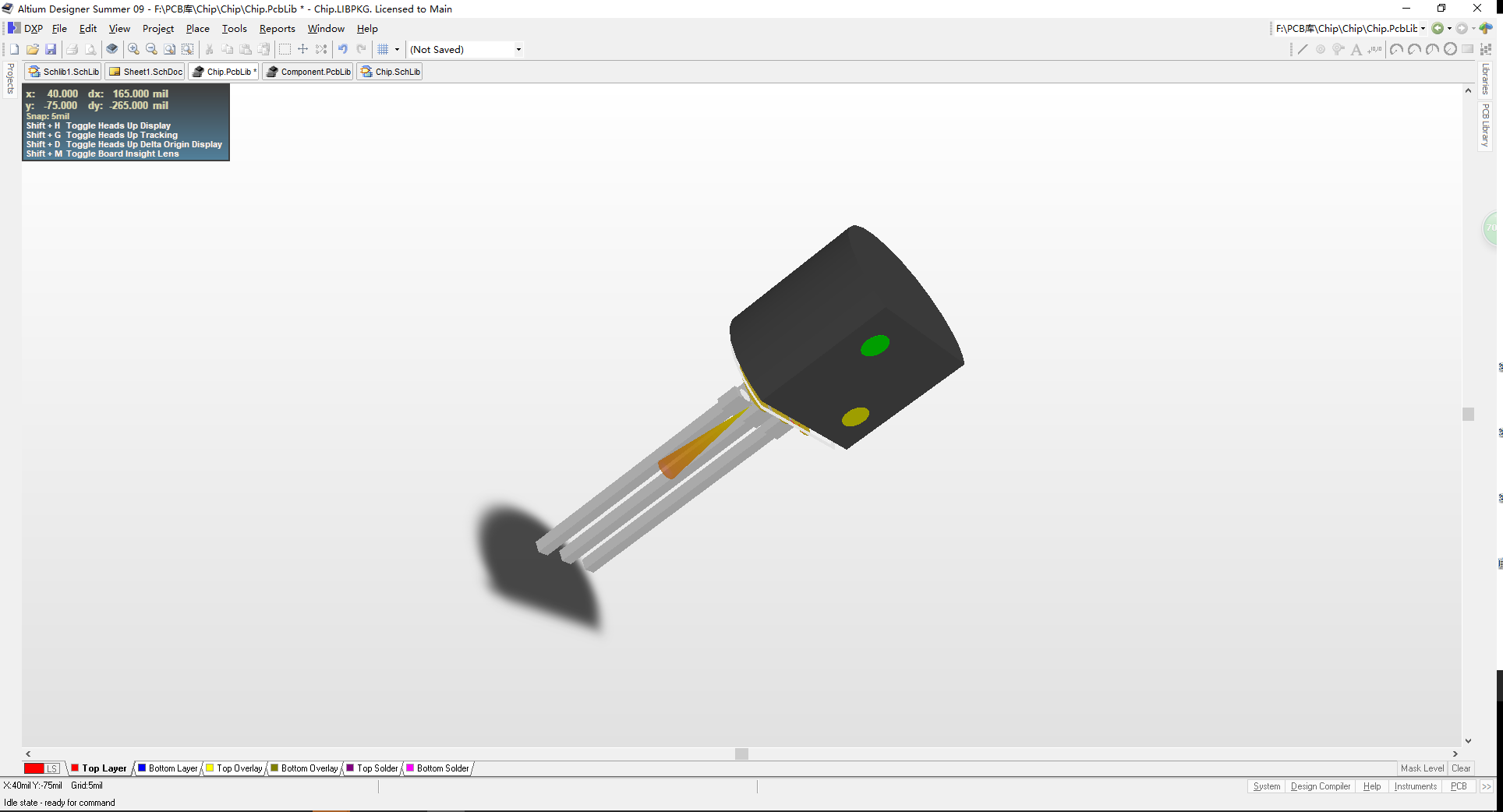Open the Edit menu

88,29
